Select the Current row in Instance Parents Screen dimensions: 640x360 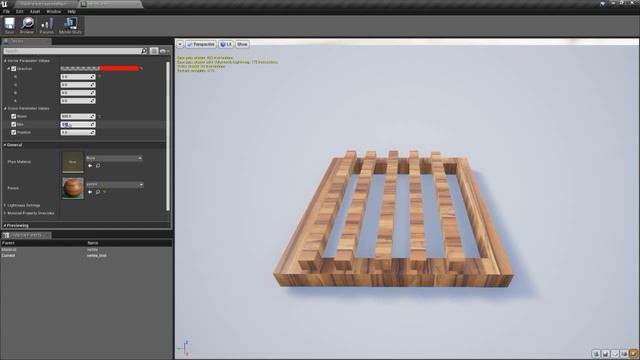pyautogui.click(x=86, y=256)
